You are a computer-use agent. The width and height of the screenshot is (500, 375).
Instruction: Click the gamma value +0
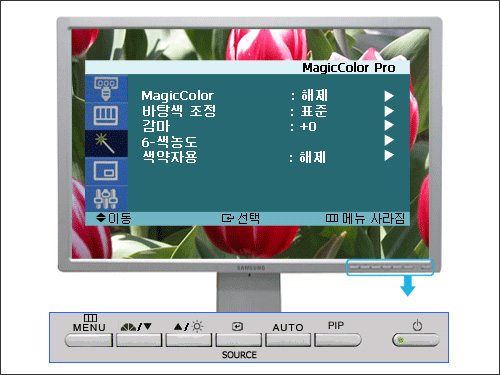pos(308,127)
